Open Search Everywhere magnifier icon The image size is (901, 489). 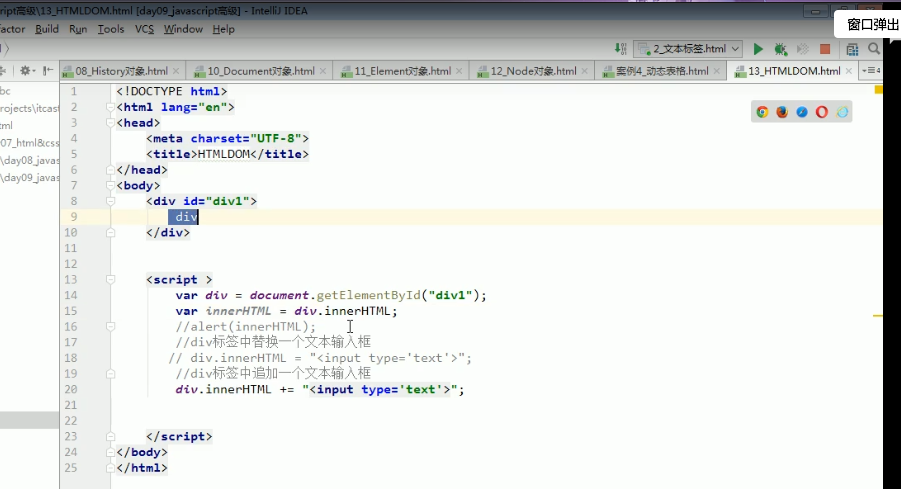point(874,49)
